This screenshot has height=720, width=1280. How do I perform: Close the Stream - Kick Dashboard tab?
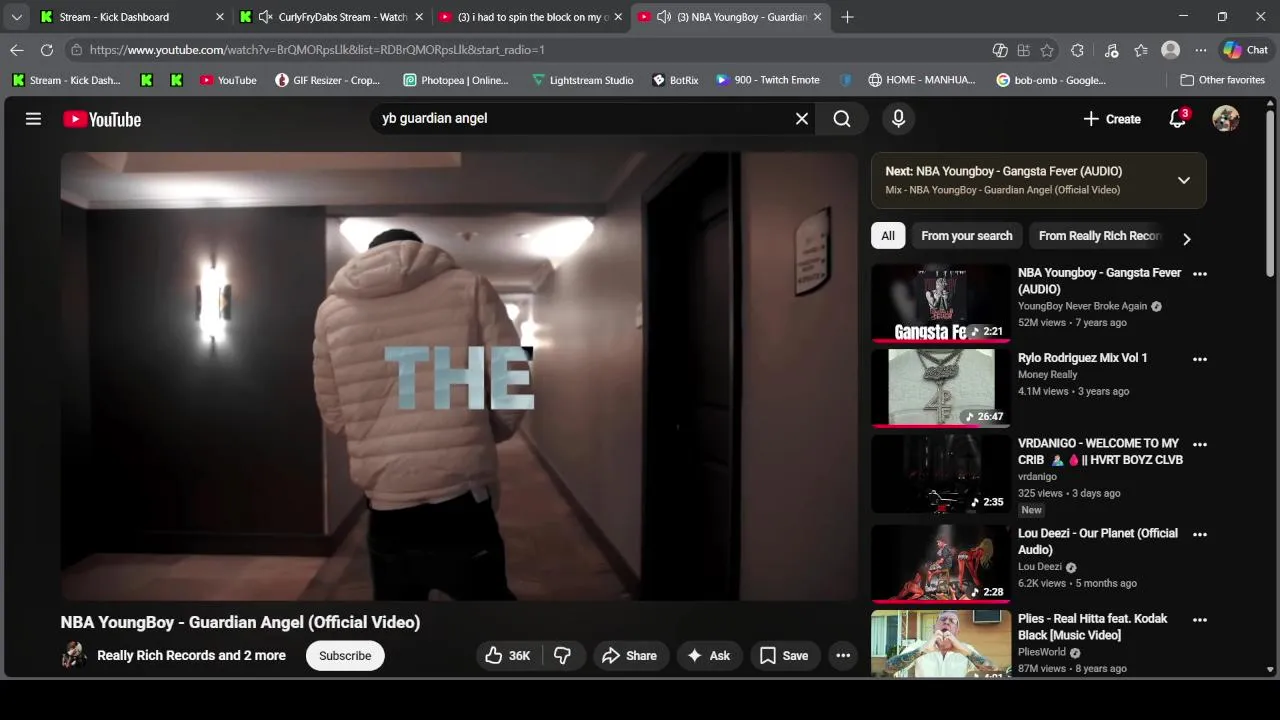(220, 17)
